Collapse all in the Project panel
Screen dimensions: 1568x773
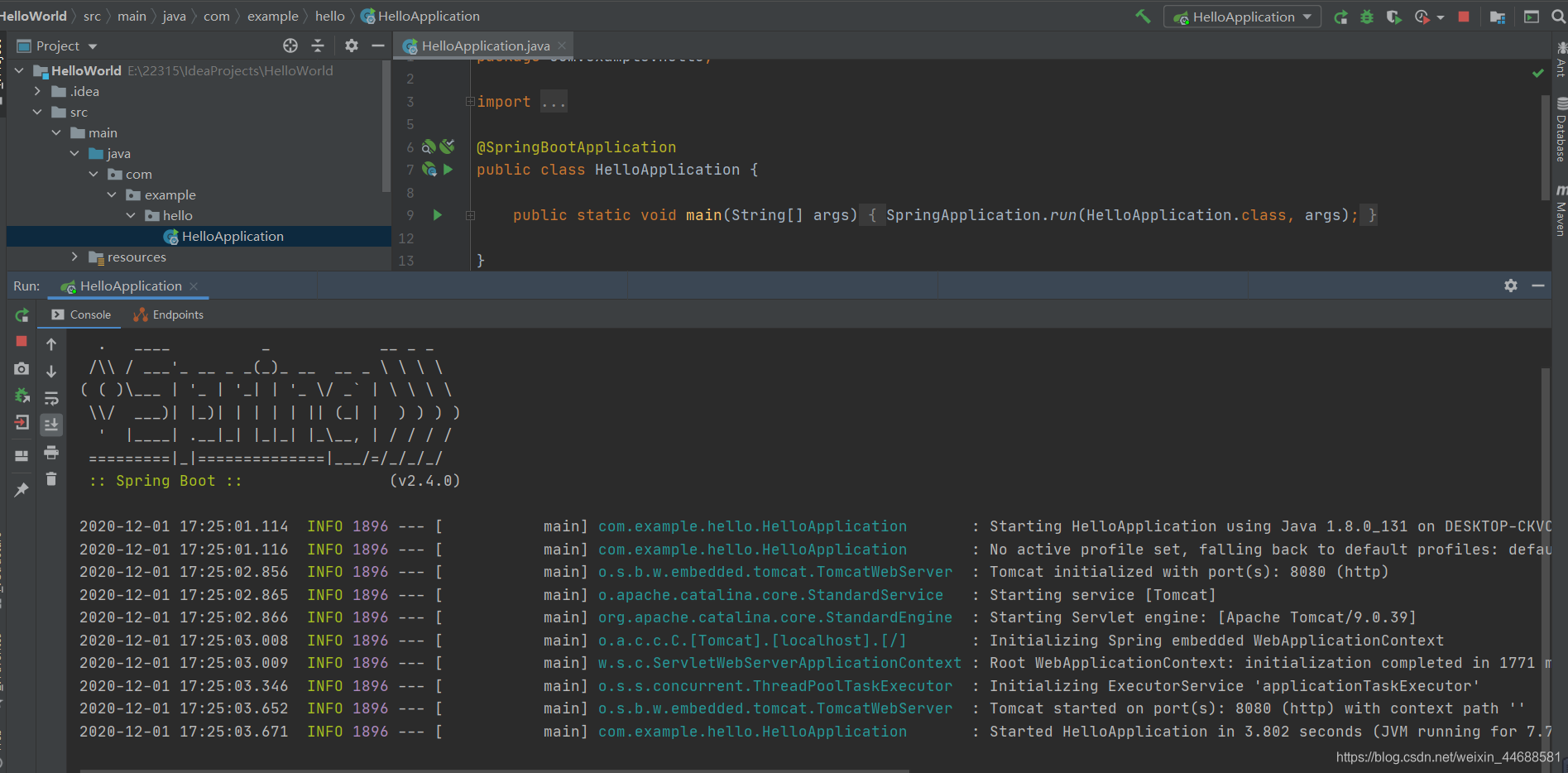pos(318,46)
